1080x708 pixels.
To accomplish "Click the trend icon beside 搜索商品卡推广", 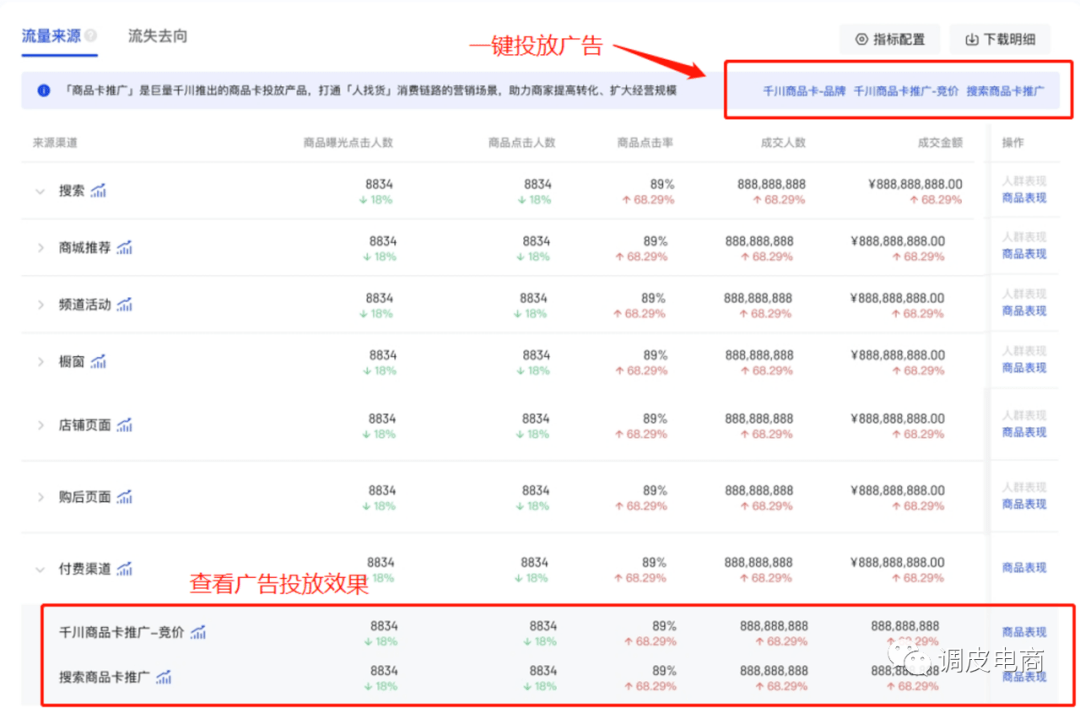I will coord(163,677).
